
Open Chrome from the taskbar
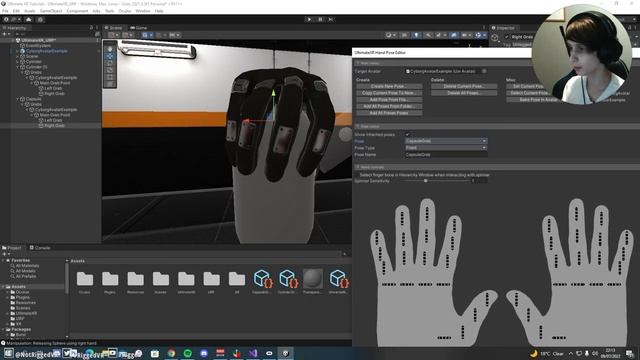(171, 353)
